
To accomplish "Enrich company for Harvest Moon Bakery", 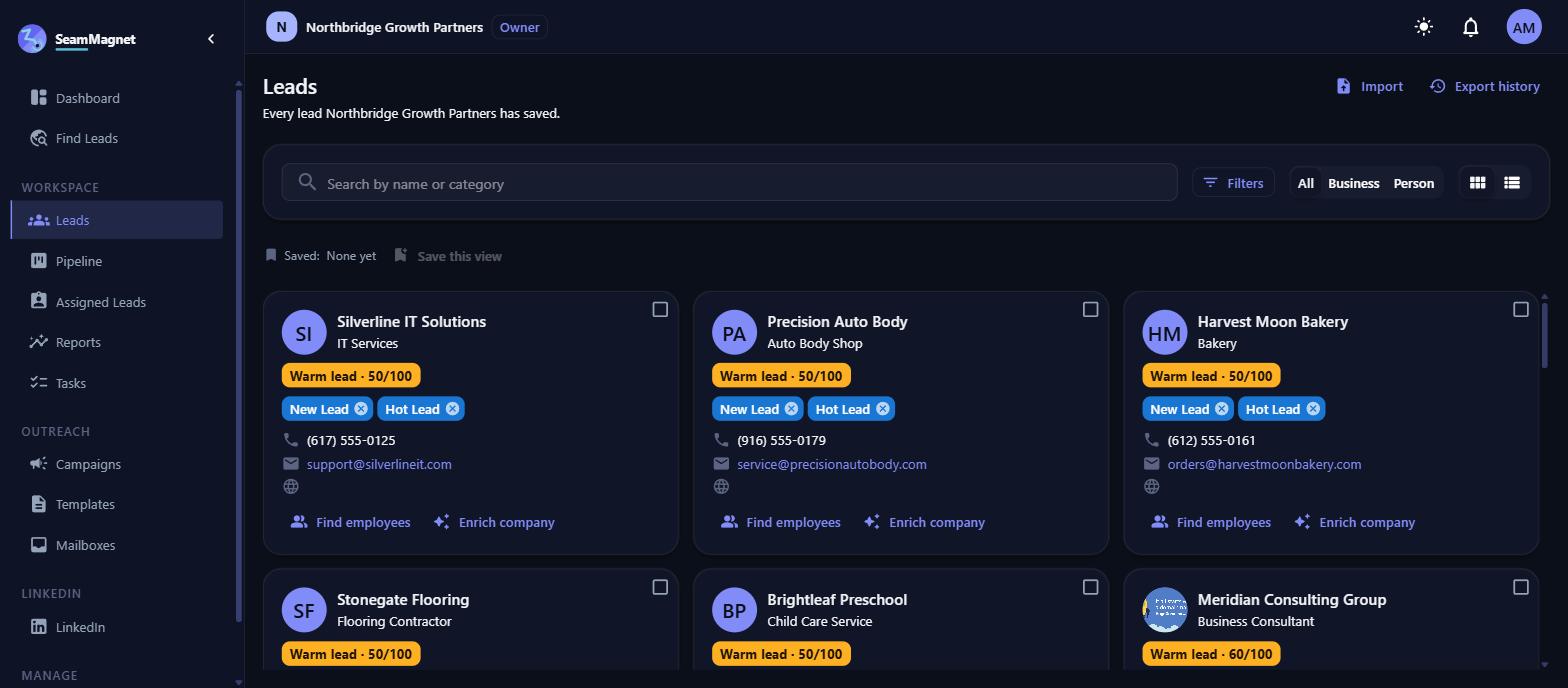I will [x=1355, y=522].
